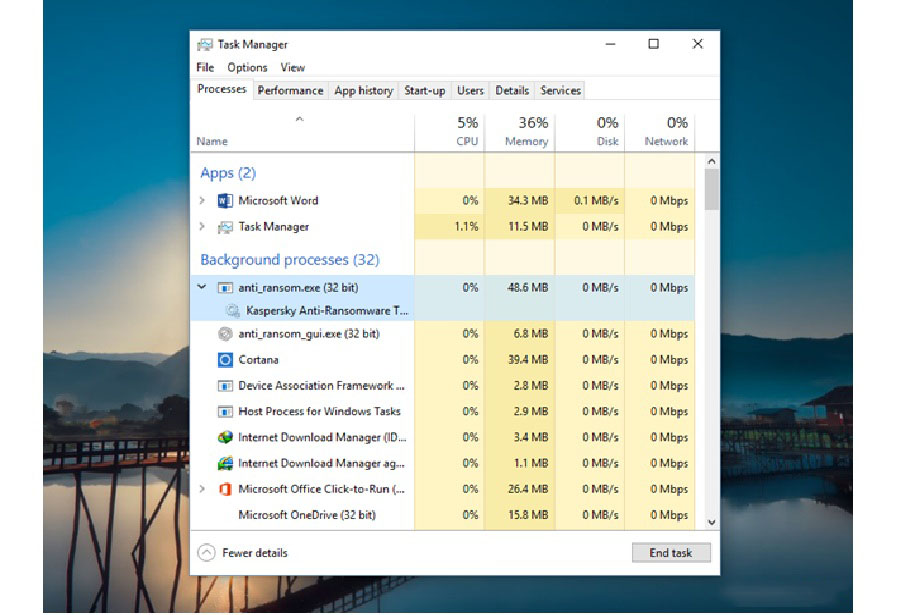Sort by the Memory column header
The image size is (914, 615).
tap(519, 132)
